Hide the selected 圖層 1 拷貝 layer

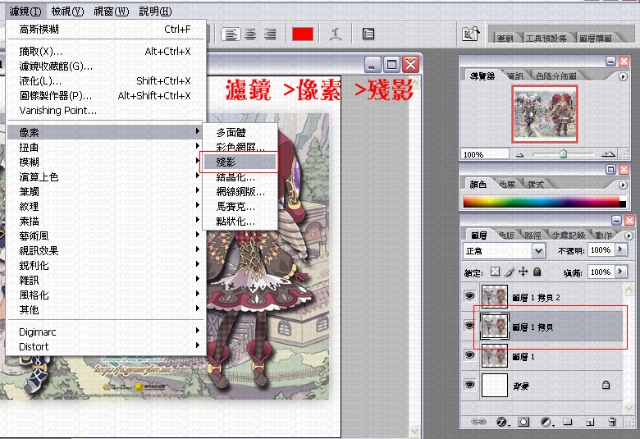tap(470, 326)
